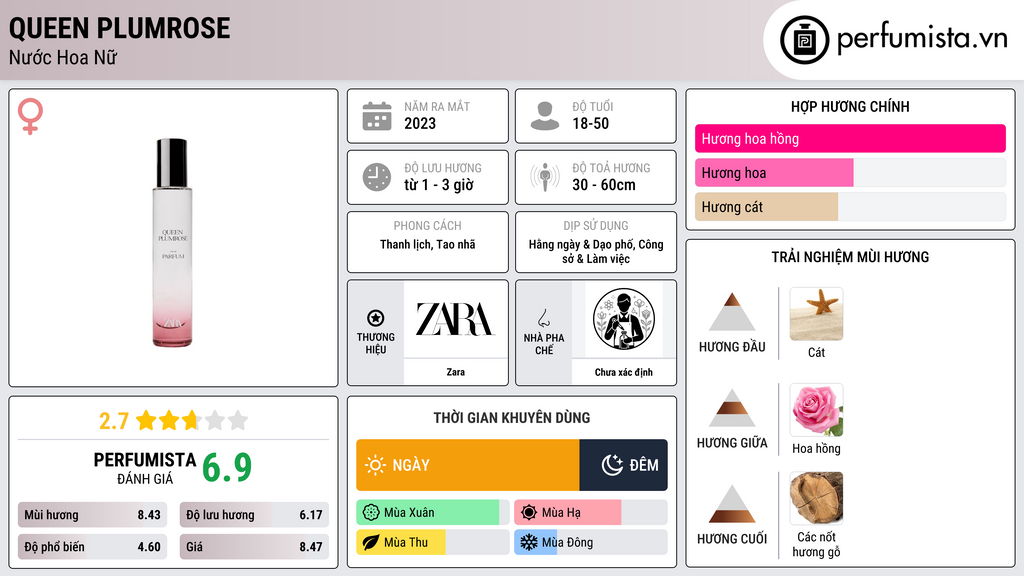Select the dark Đêm nighttime segment
Image resolution: width=1024 pixels, height=576 pixels.
623,465
